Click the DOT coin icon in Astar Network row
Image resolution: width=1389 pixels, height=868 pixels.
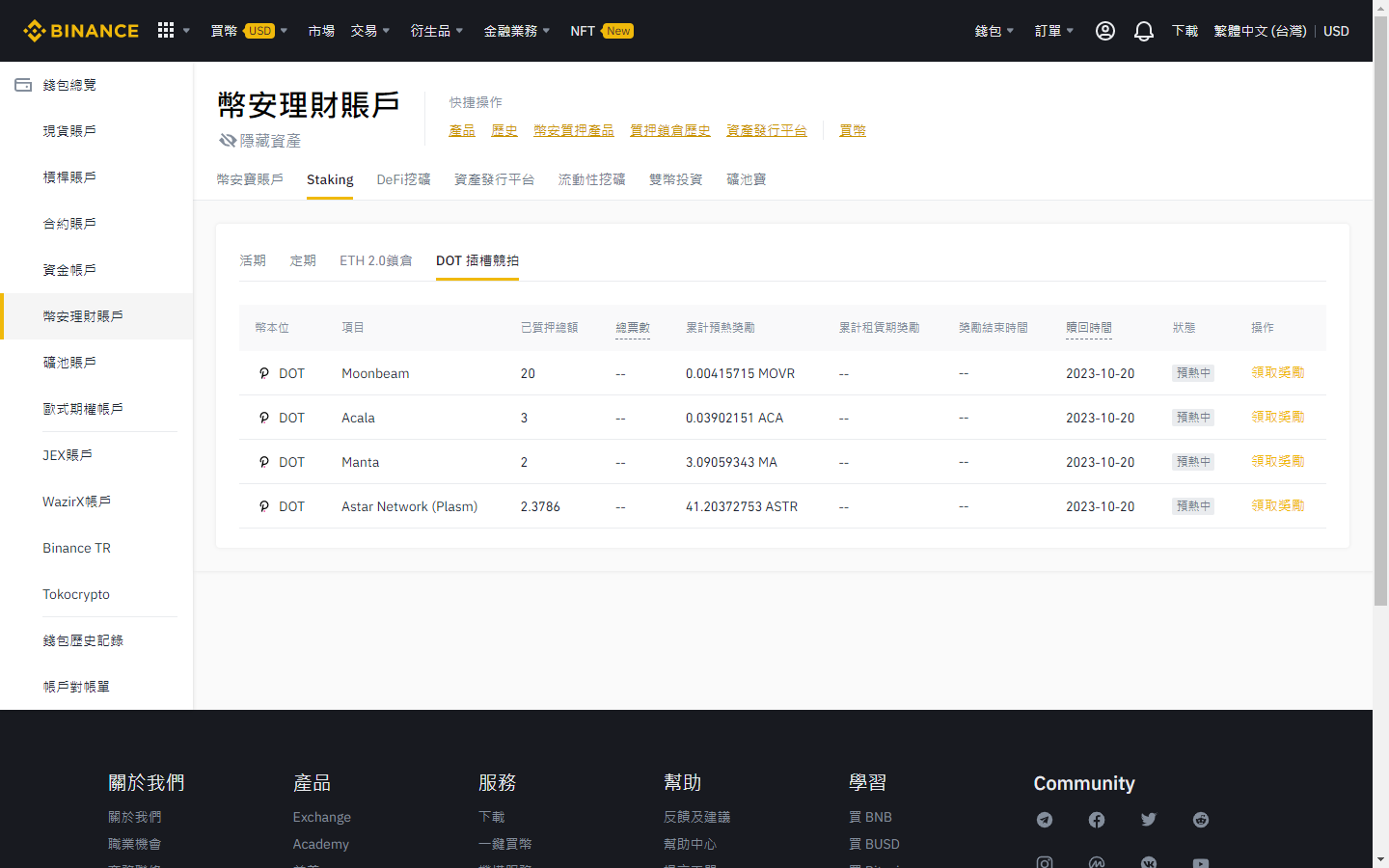coord(263,506)
